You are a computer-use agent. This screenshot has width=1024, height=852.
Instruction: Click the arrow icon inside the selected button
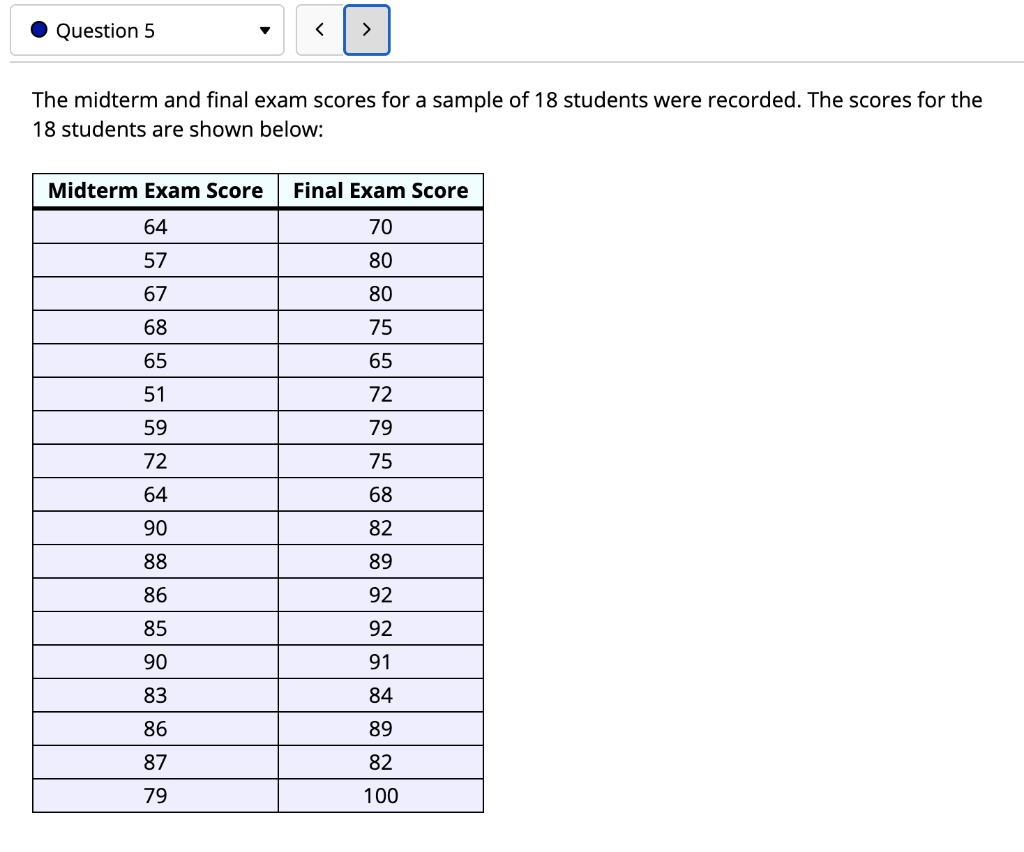coord(366,30)
